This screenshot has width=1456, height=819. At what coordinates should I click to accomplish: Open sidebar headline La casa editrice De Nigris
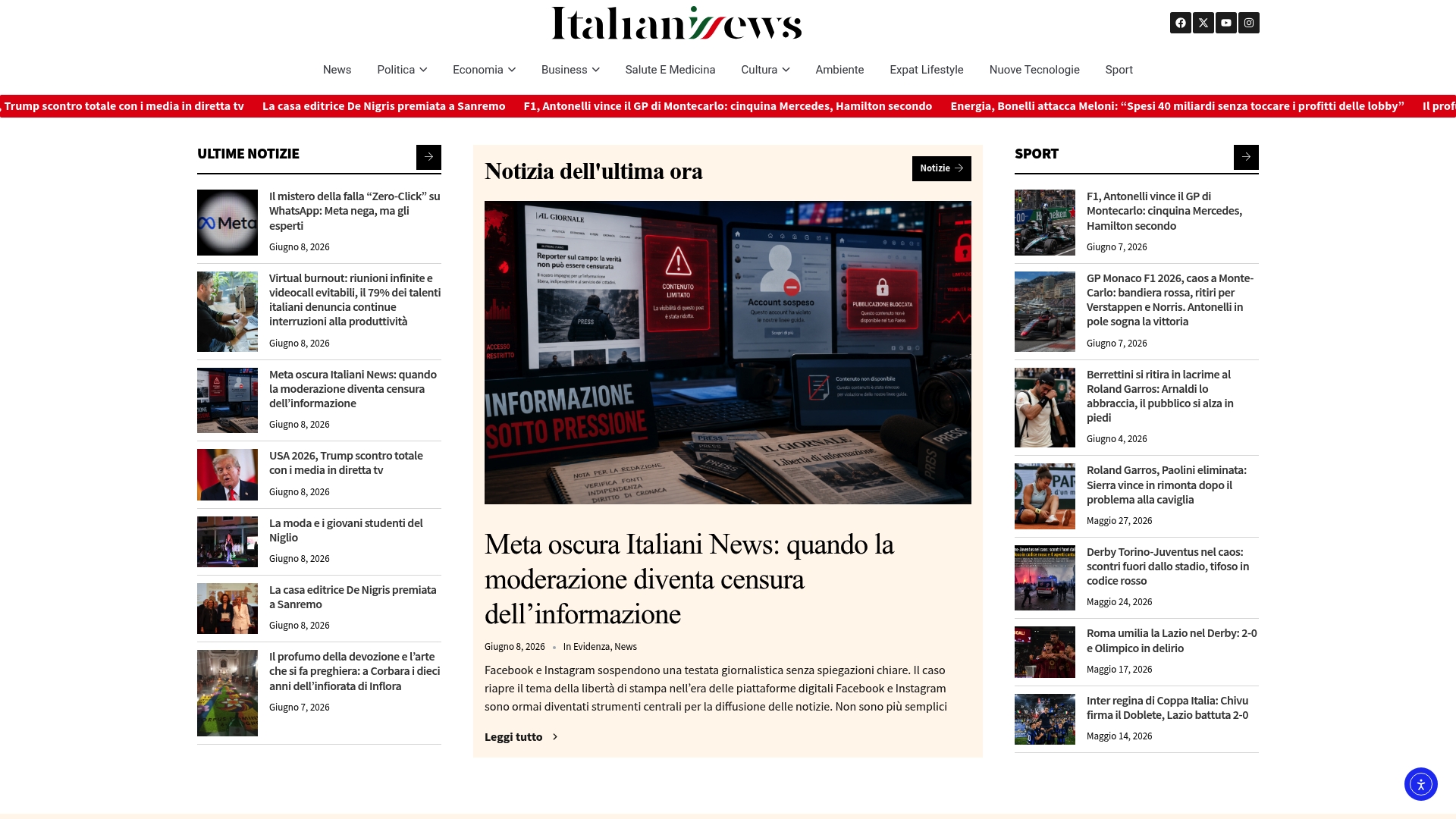click(353, 597)
